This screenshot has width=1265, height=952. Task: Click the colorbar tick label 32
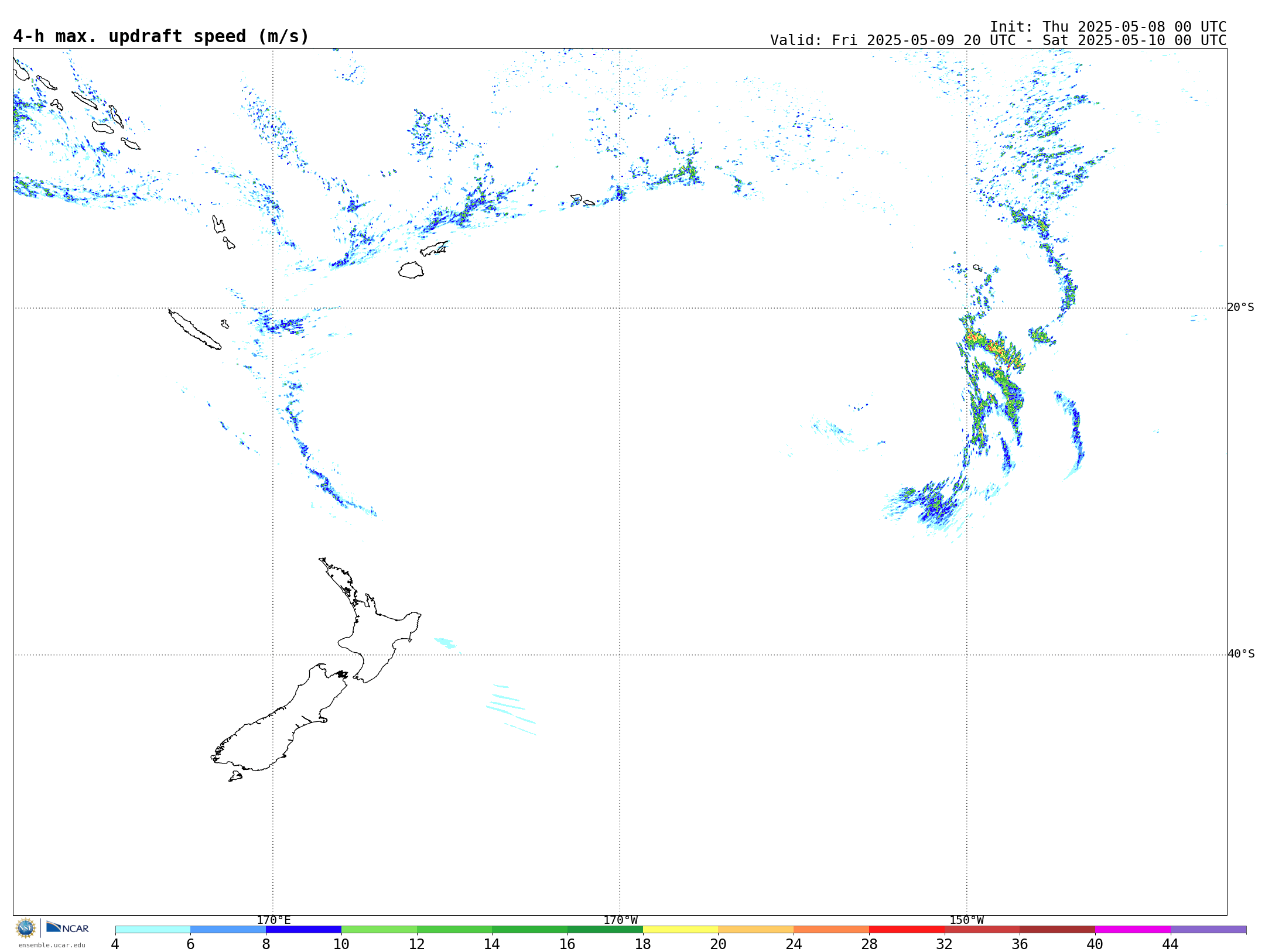pyautogui.click(x=945, y=944)
